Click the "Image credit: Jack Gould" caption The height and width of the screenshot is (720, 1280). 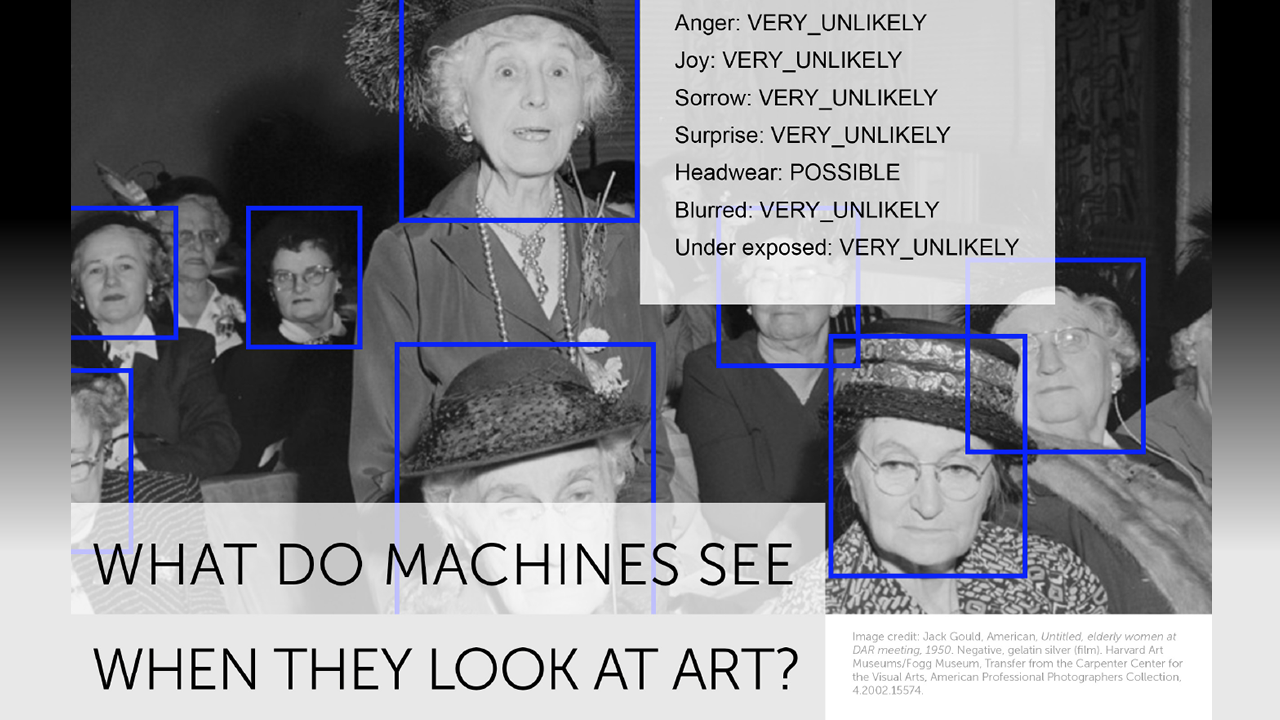[1018, 662]
